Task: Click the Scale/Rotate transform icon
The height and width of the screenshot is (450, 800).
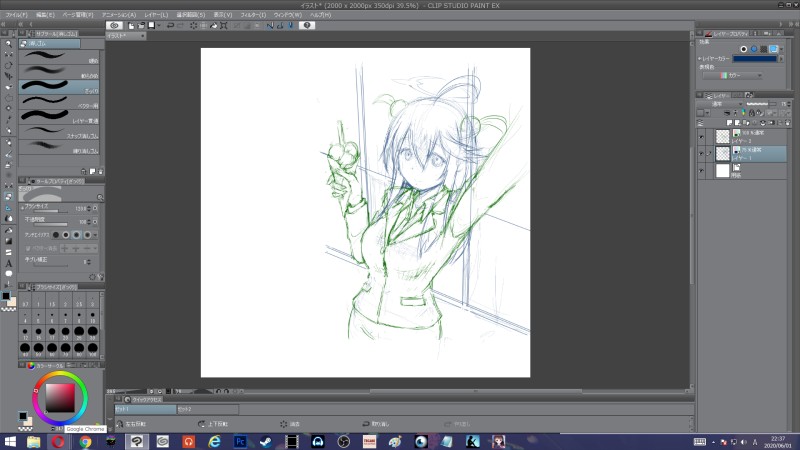Action: point(224,26)
